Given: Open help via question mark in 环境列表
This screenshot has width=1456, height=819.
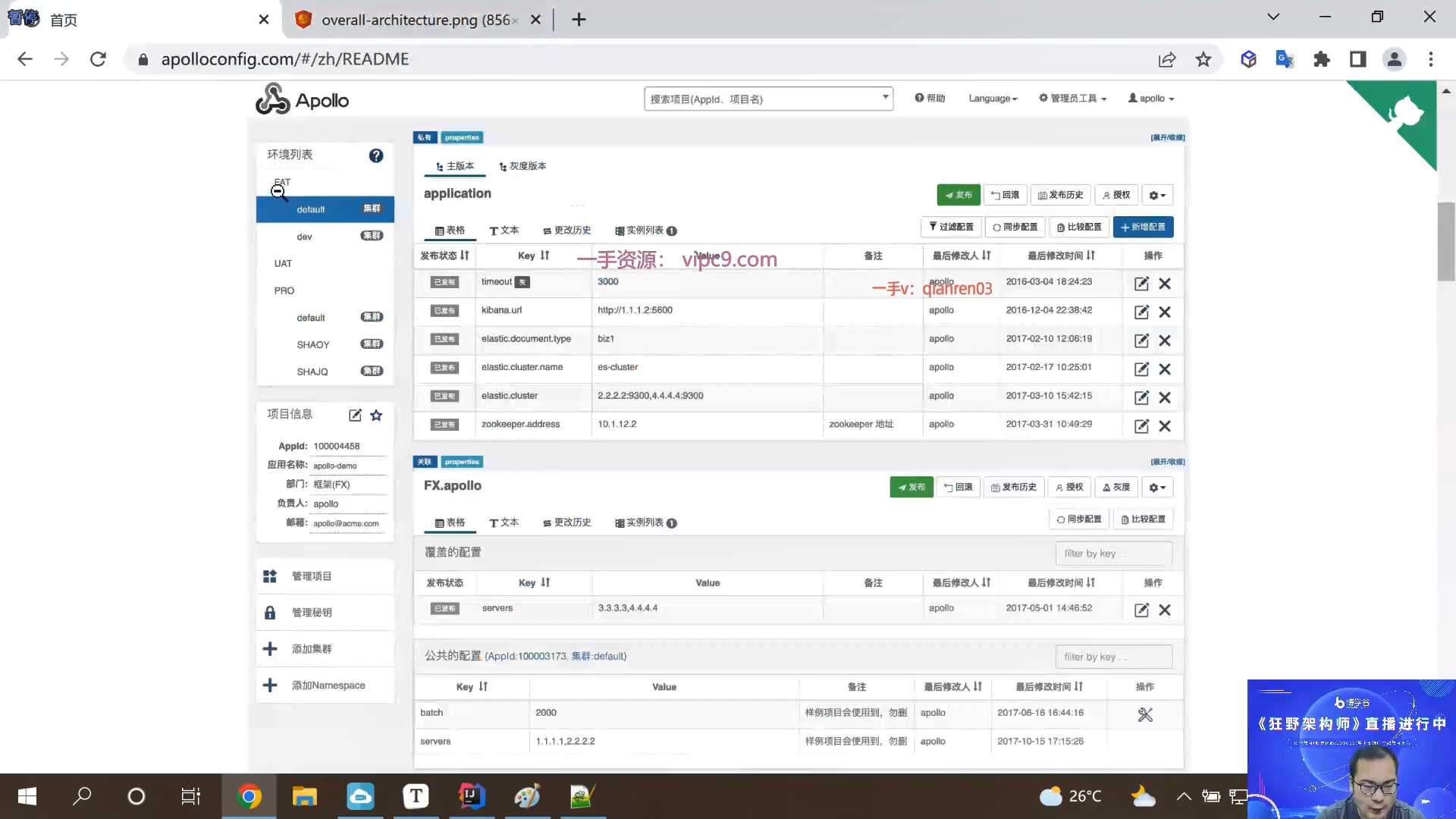Looking at the screenshot, I should click(376, 155).
